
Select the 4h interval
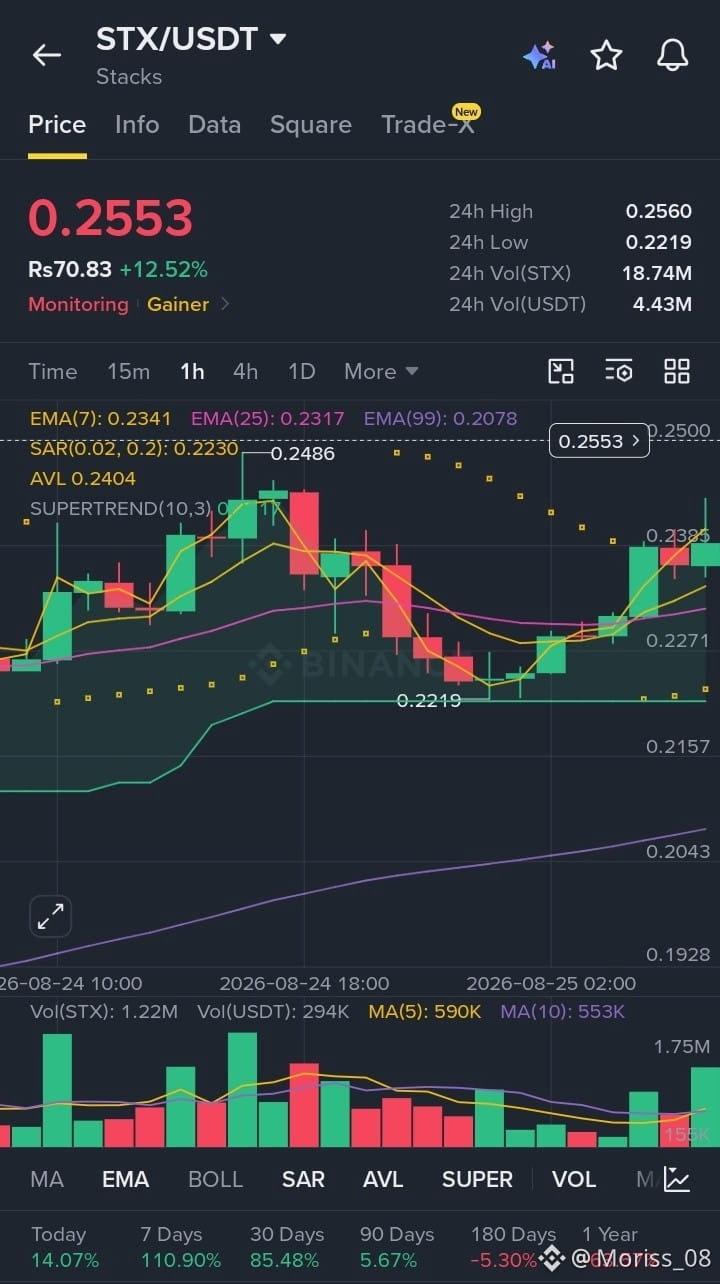(245, 372)
